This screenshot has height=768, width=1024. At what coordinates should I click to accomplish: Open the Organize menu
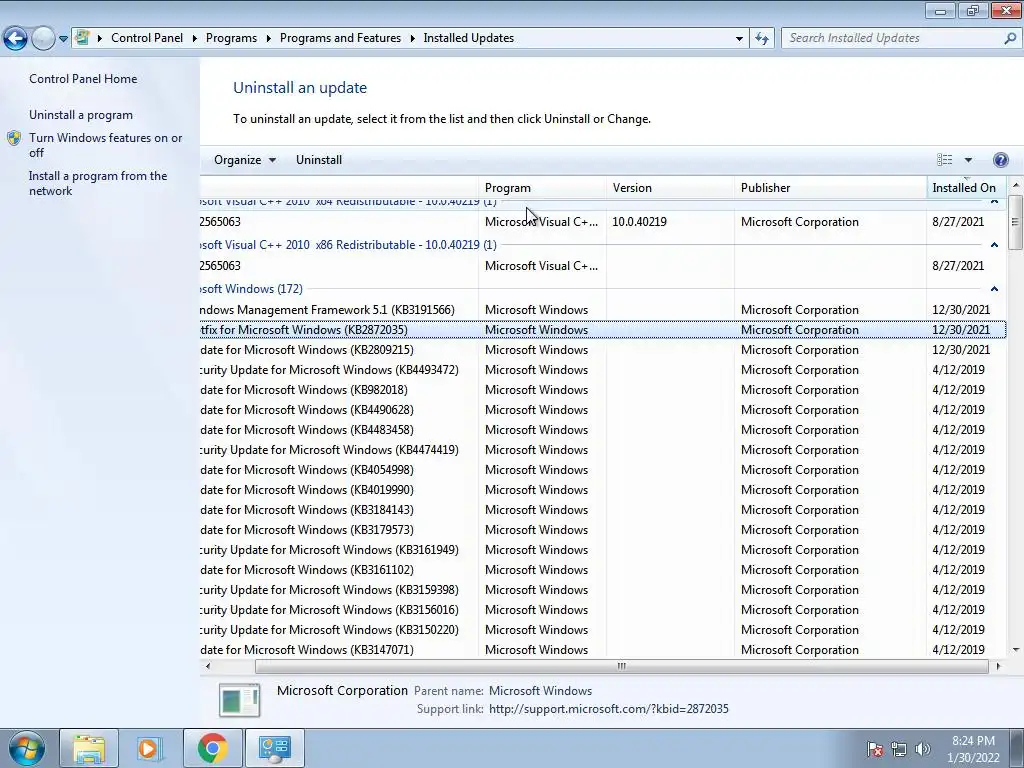point(245,160)
